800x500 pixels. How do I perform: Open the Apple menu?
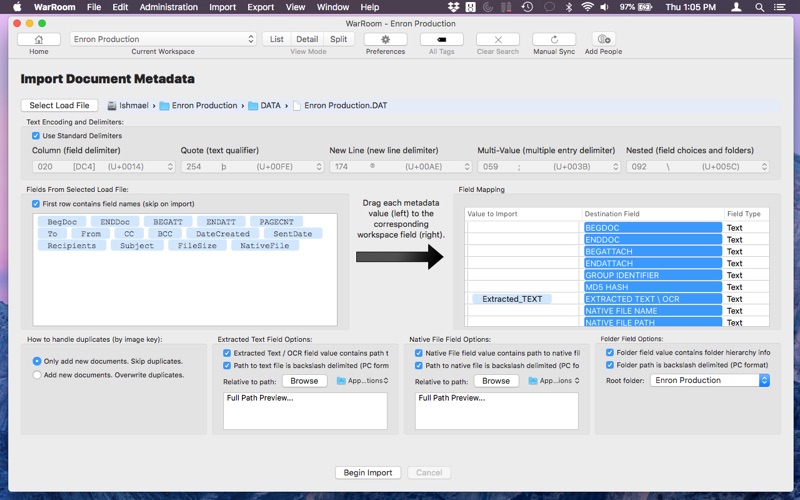[17, 7]
